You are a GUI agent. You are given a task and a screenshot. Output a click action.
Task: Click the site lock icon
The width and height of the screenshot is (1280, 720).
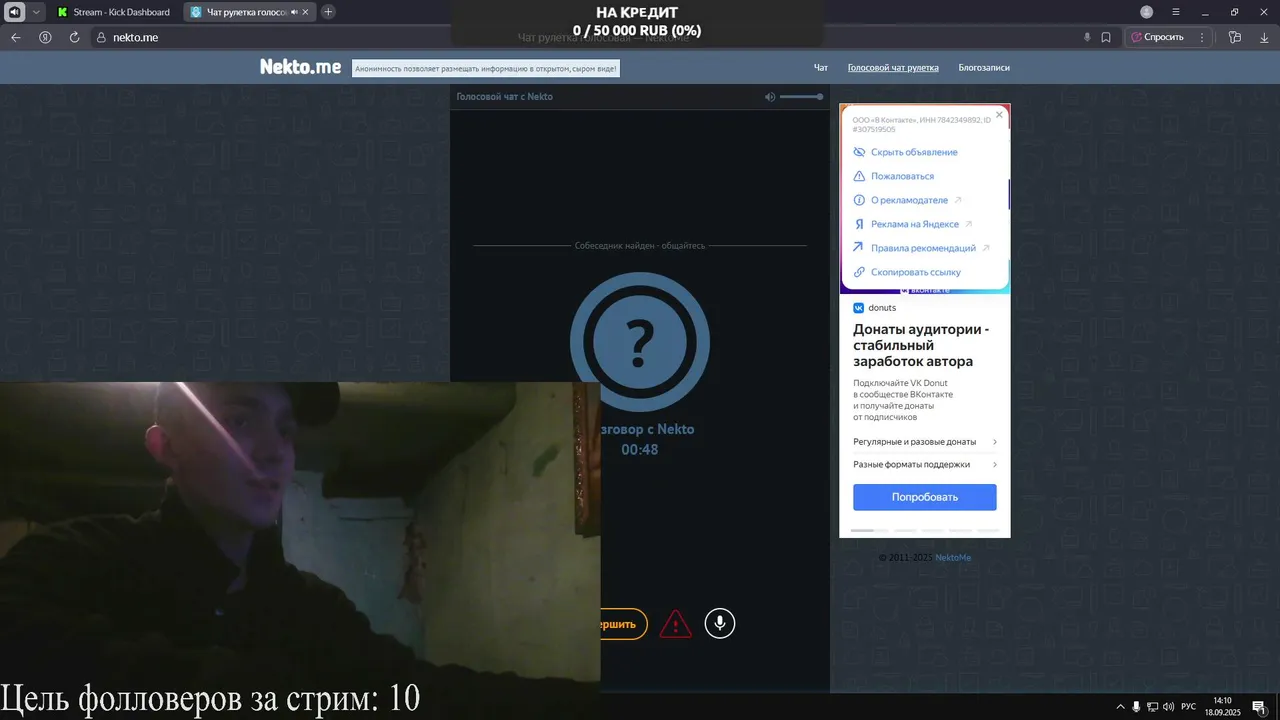[101, 37]
